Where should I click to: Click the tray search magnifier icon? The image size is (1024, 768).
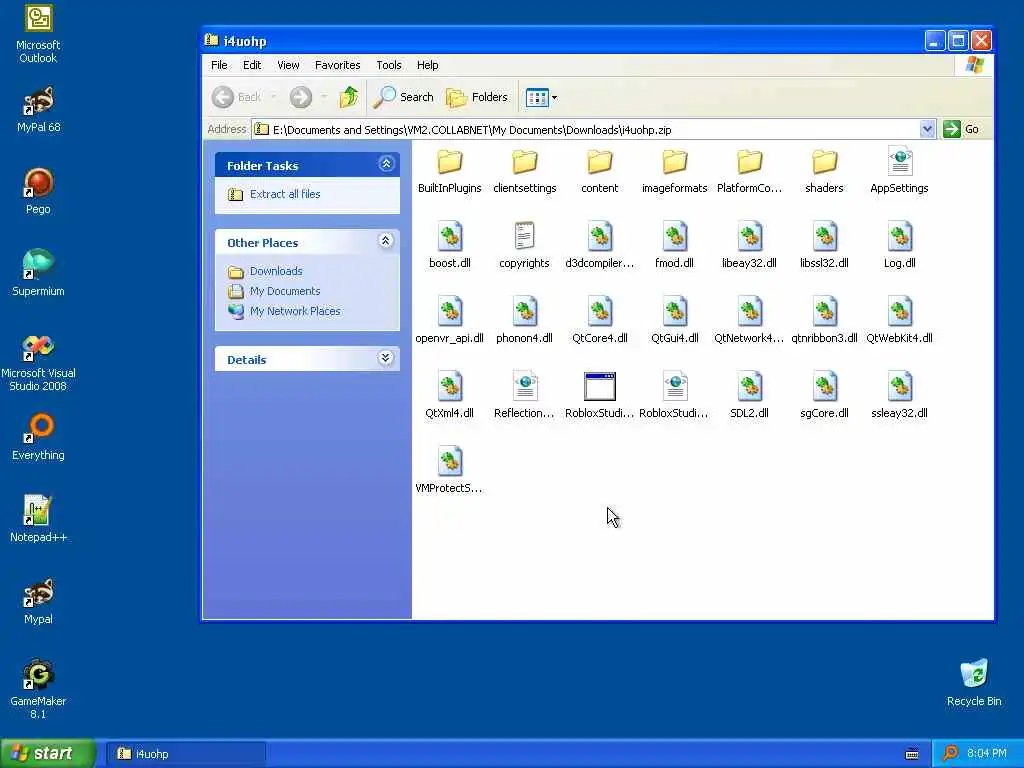tap(950, 754)
